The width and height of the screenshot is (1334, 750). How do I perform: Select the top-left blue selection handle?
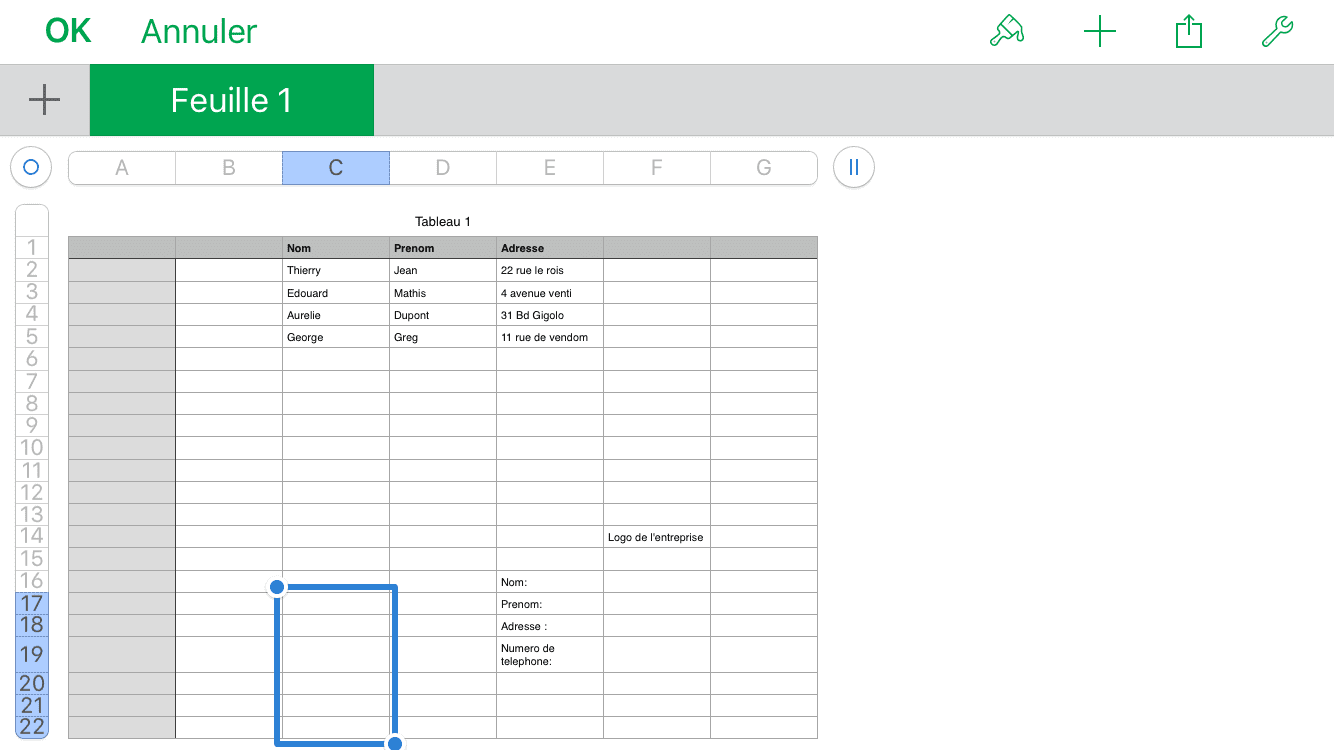click(x=277, y=587)
